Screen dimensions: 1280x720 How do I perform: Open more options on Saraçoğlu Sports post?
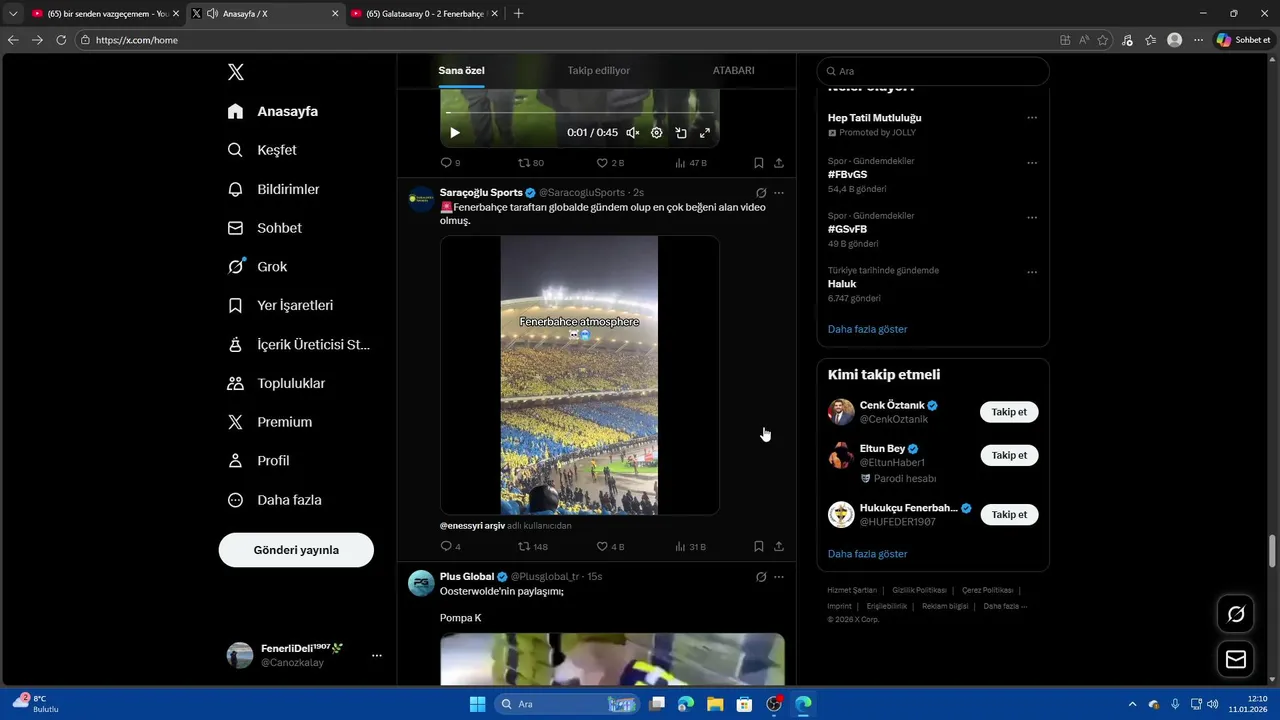coord(779,193)
